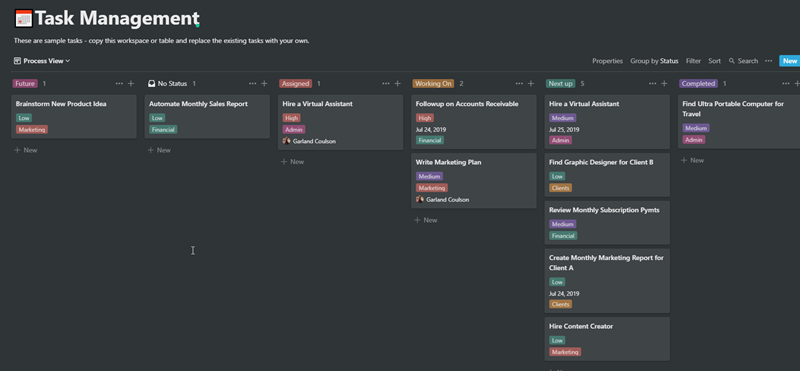Click the calendar icon beside Task Management title

pos(23,18)
